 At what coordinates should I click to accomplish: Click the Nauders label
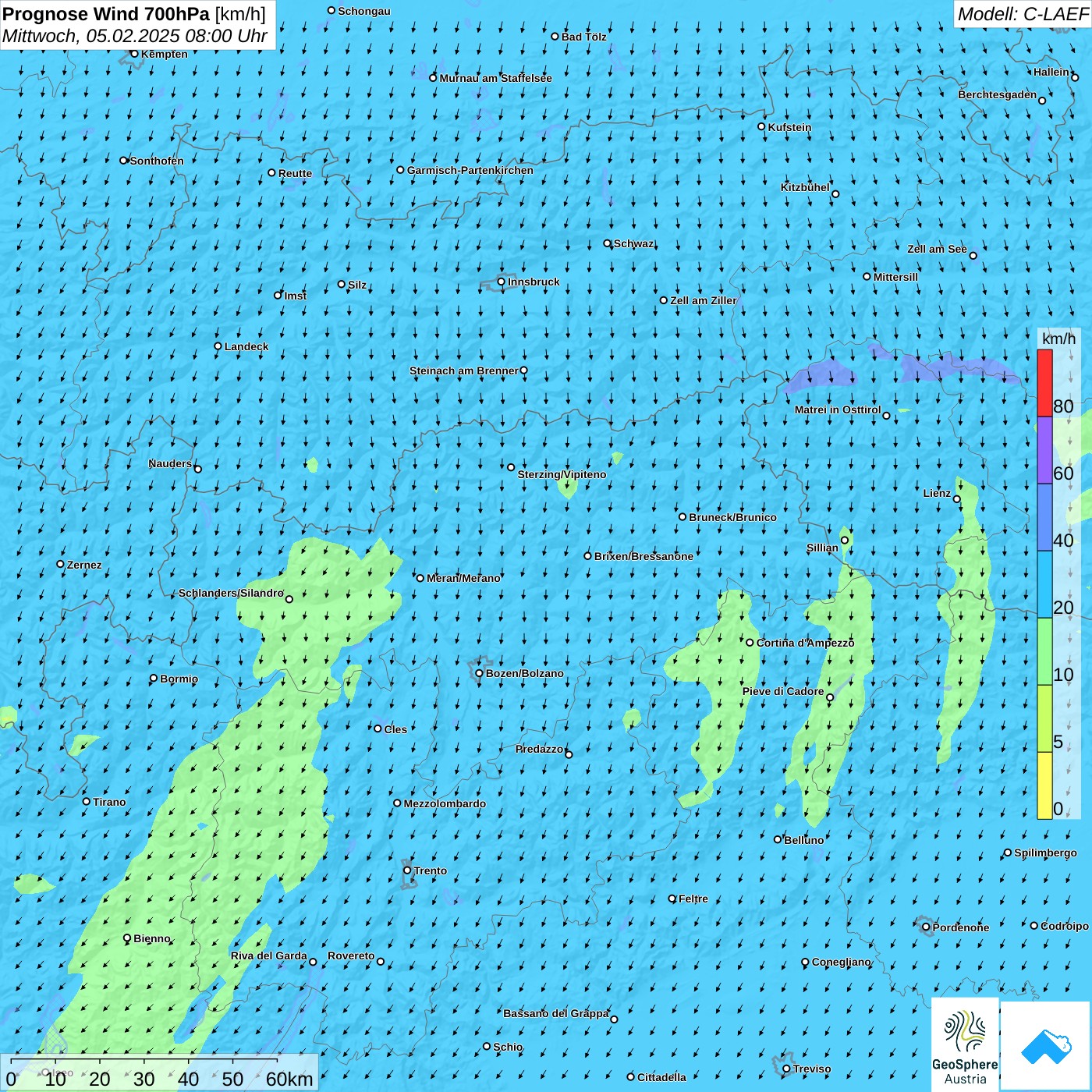[170, 463]
